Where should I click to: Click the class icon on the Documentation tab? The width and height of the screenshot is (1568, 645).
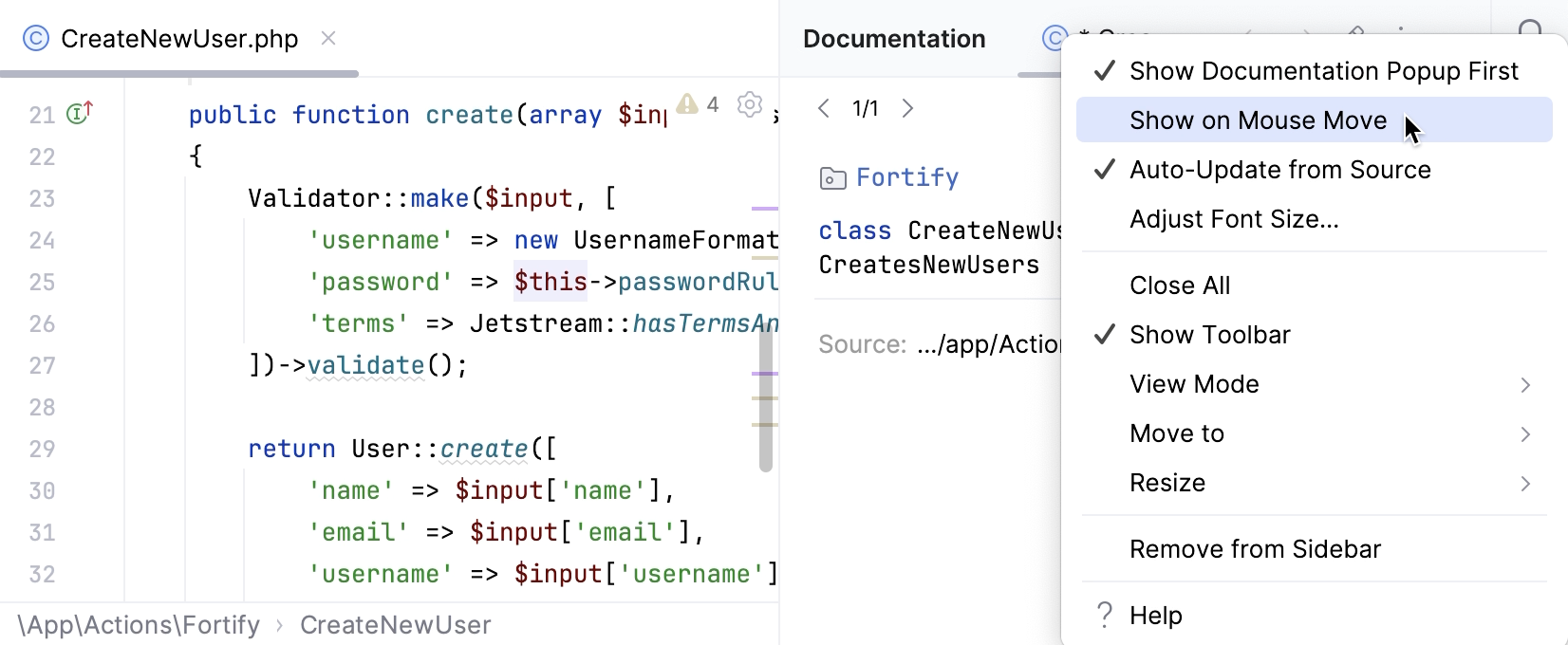(x=1054, y=38)
